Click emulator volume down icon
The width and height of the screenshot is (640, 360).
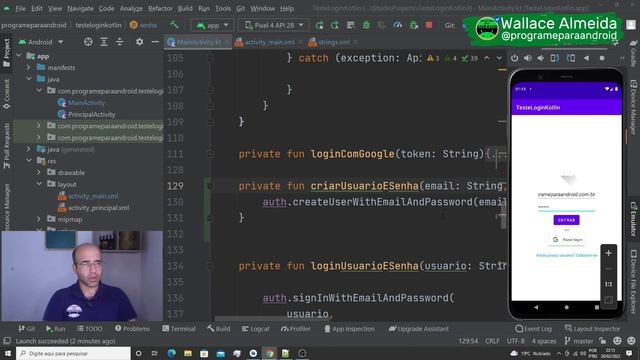click(x=541, y=58)
